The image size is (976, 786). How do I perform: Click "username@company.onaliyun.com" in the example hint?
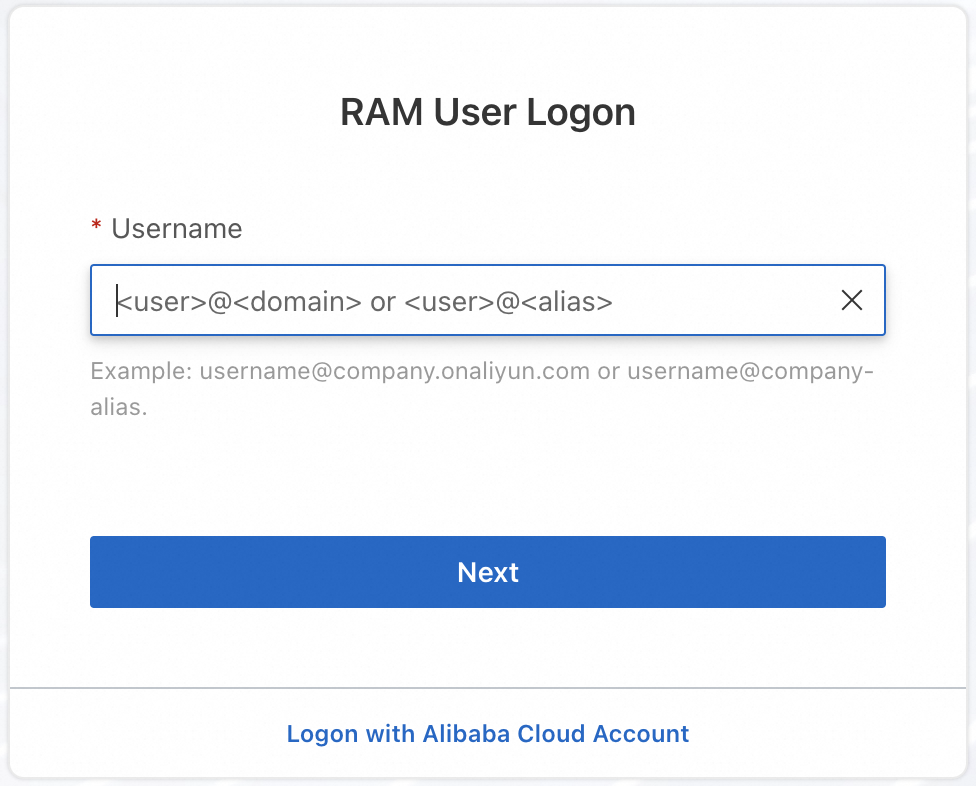[x=394, y=372]
